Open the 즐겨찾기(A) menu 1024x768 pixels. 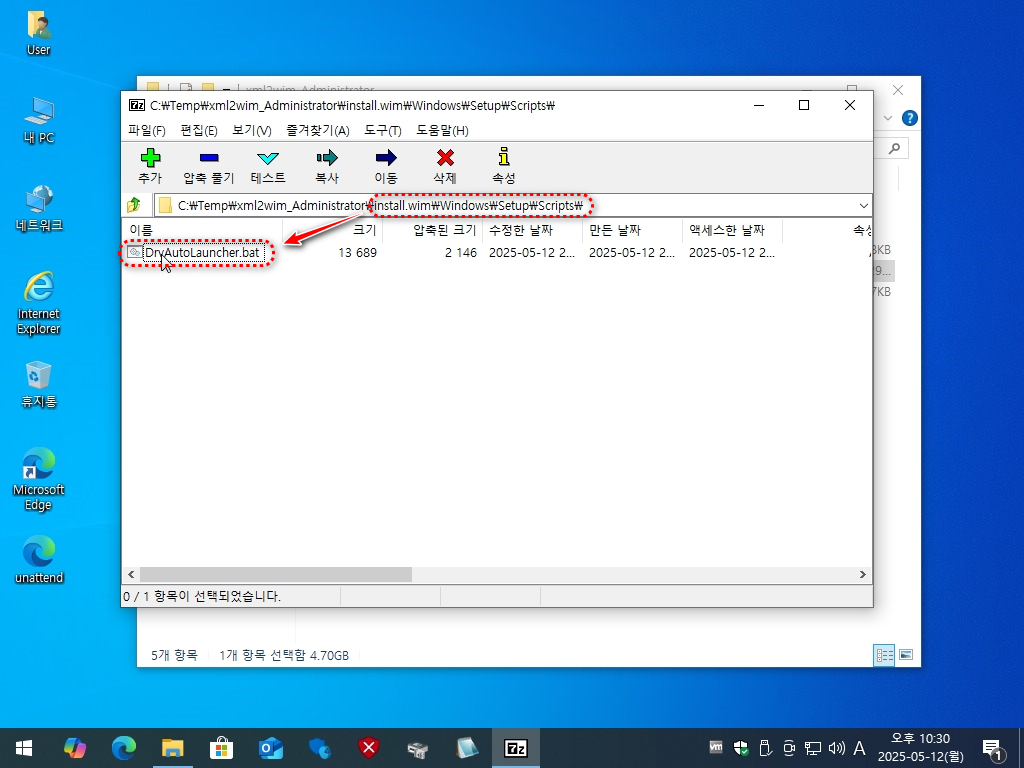coord(317,131)
